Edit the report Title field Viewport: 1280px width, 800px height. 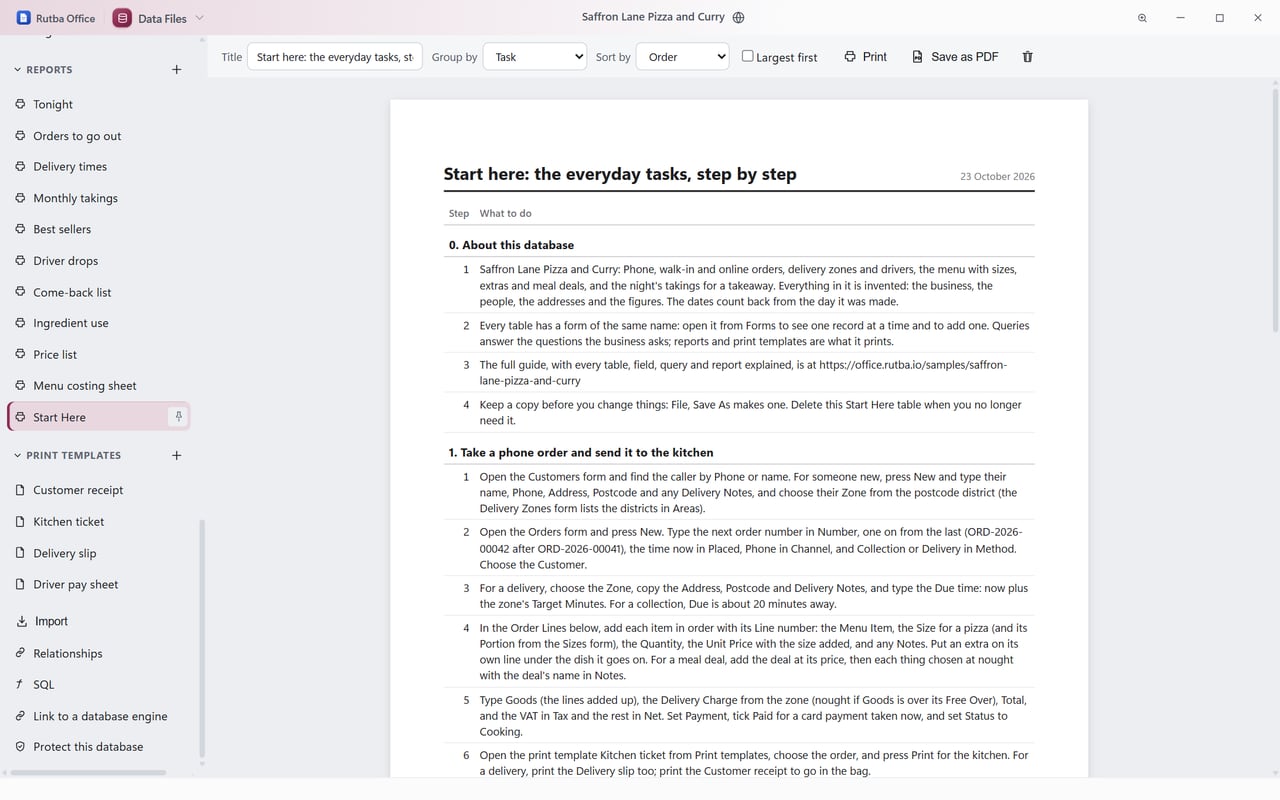pos(335,57)
